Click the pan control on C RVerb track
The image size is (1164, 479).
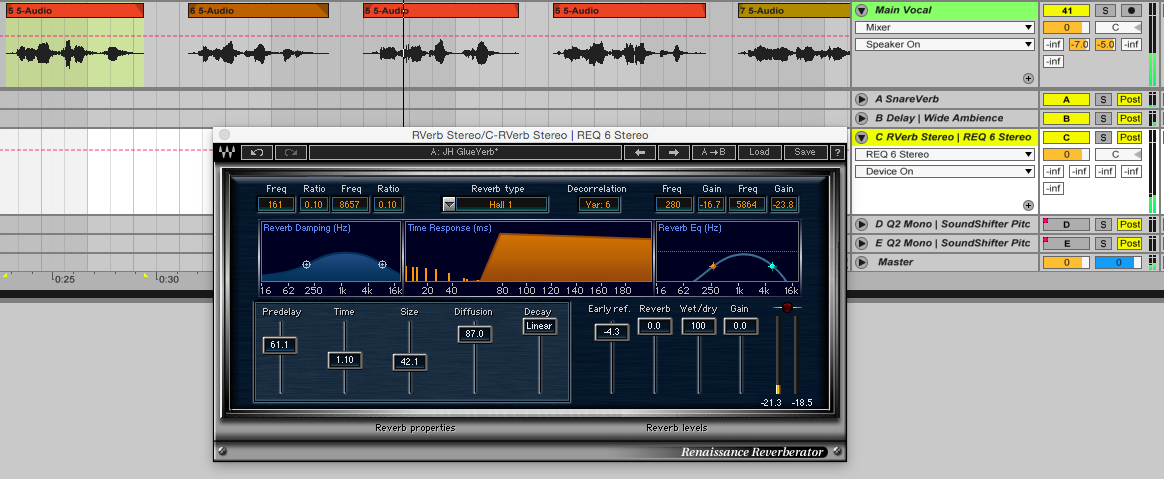coord(1119,154)
